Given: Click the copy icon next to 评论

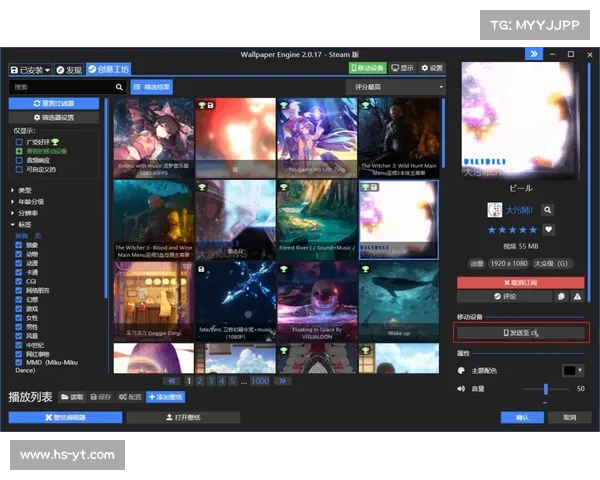Looking at the screenshot, I should tap(561, 296).
